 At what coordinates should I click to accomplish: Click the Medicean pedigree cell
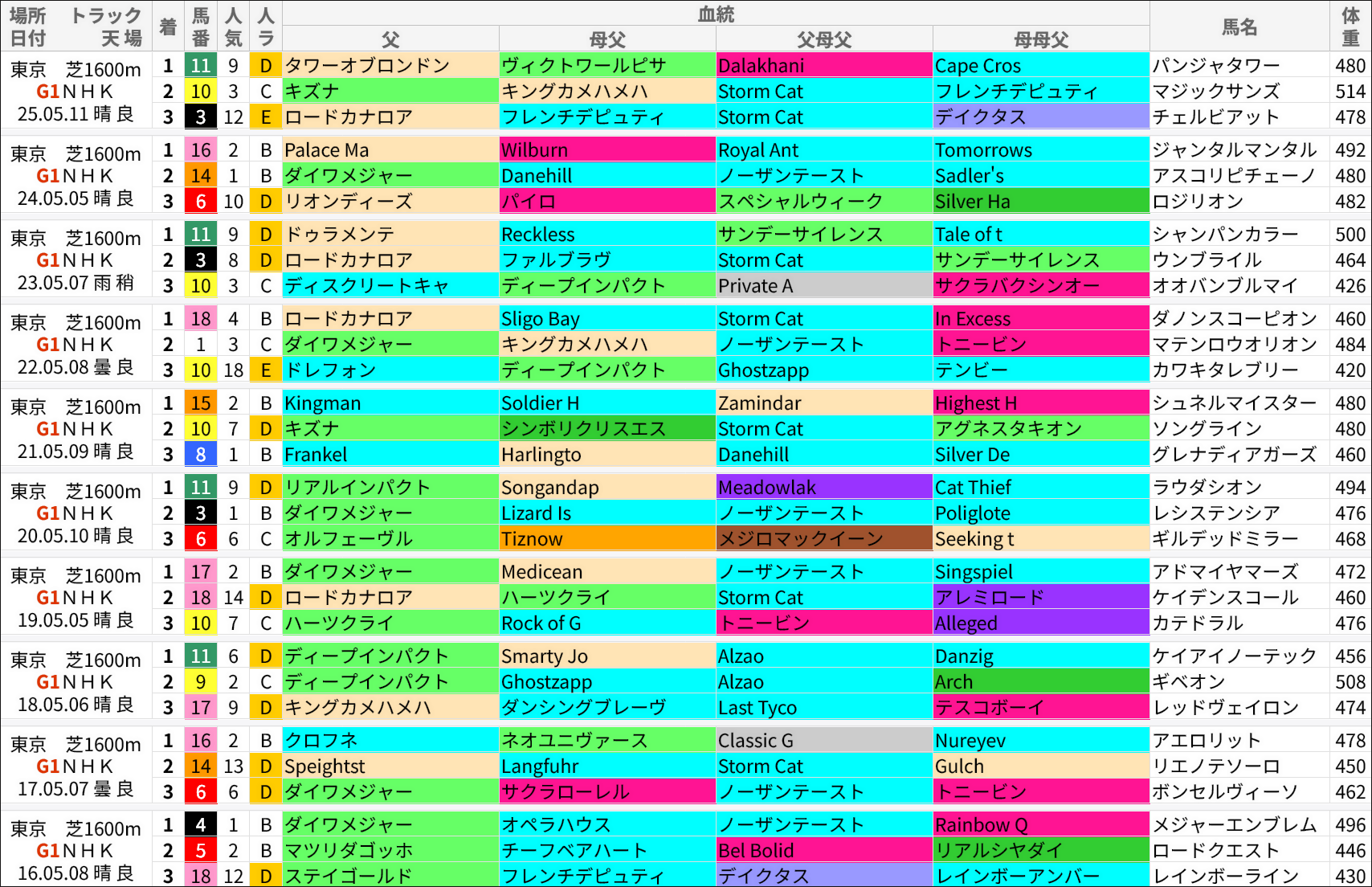tap(607, 572)
